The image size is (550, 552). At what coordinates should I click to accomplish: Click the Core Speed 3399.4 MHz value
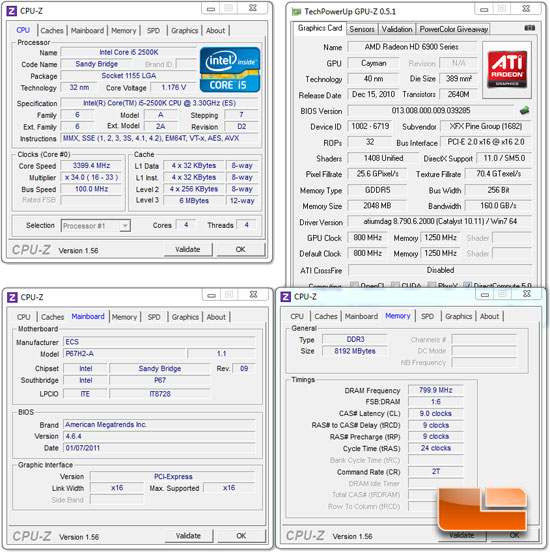click(91, 165)
